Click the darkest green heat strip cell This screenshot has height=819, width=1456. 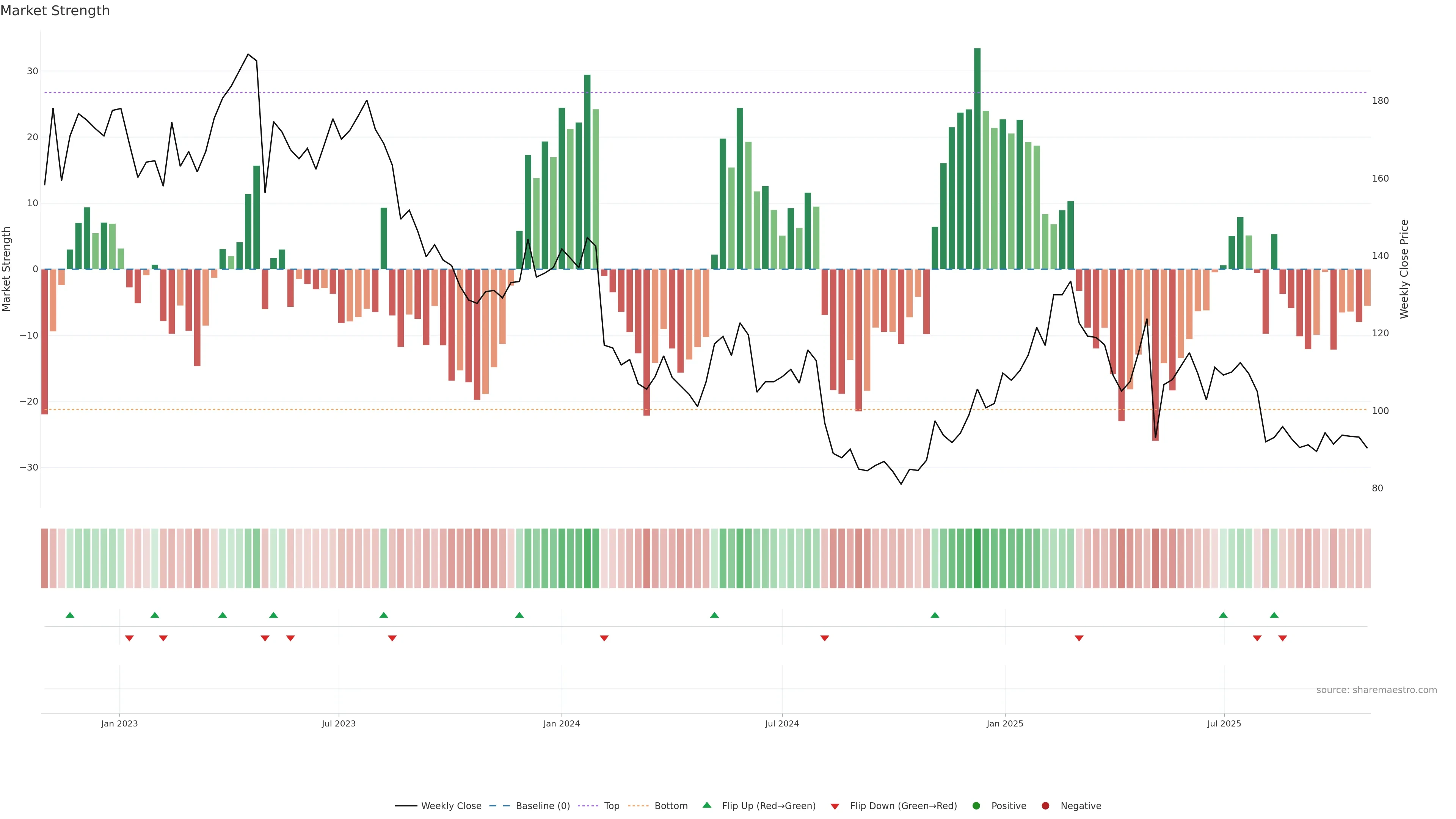point(977,558)
